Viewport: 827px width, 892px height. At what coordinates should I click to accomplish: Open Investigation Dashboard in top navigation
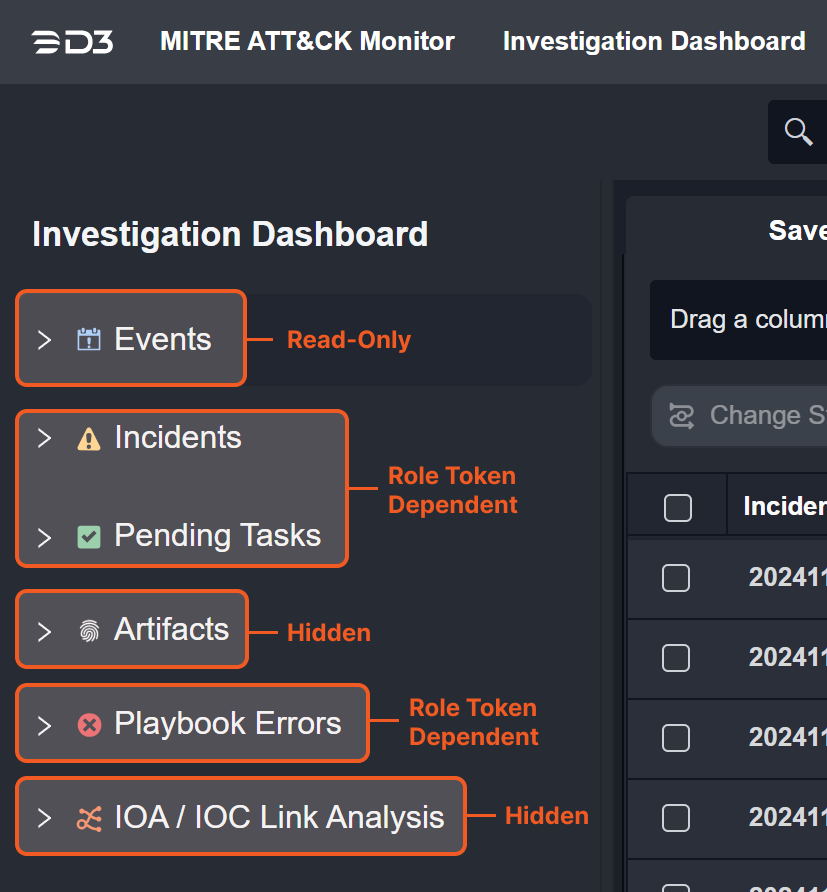coord(654,42)
